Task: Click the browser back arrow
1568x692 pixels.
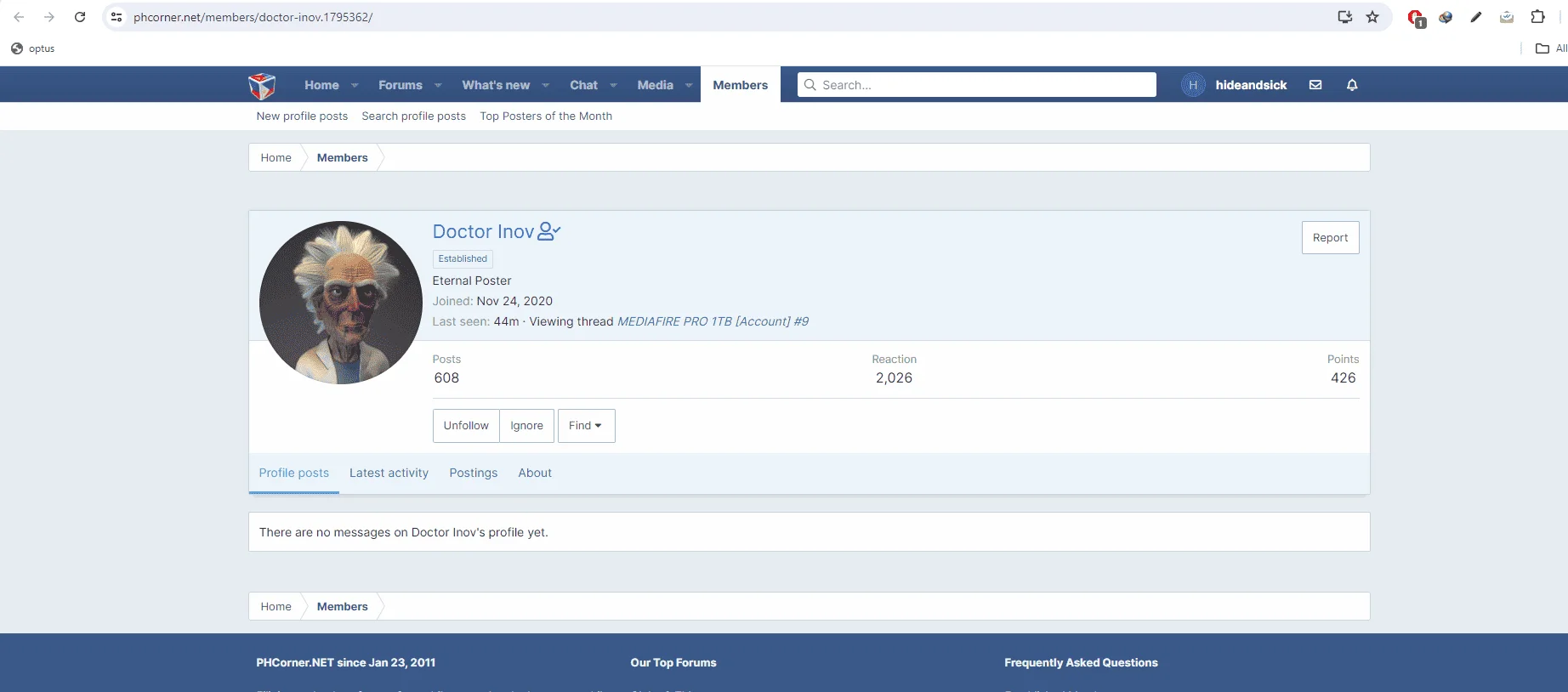Action: (x=19, y=17)
